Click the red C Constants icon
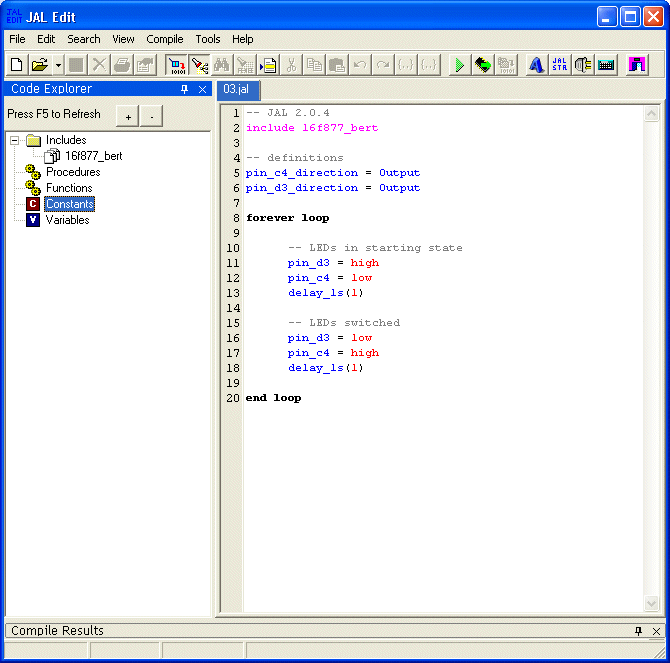670x663 pixels. click(x=33, y=204)
